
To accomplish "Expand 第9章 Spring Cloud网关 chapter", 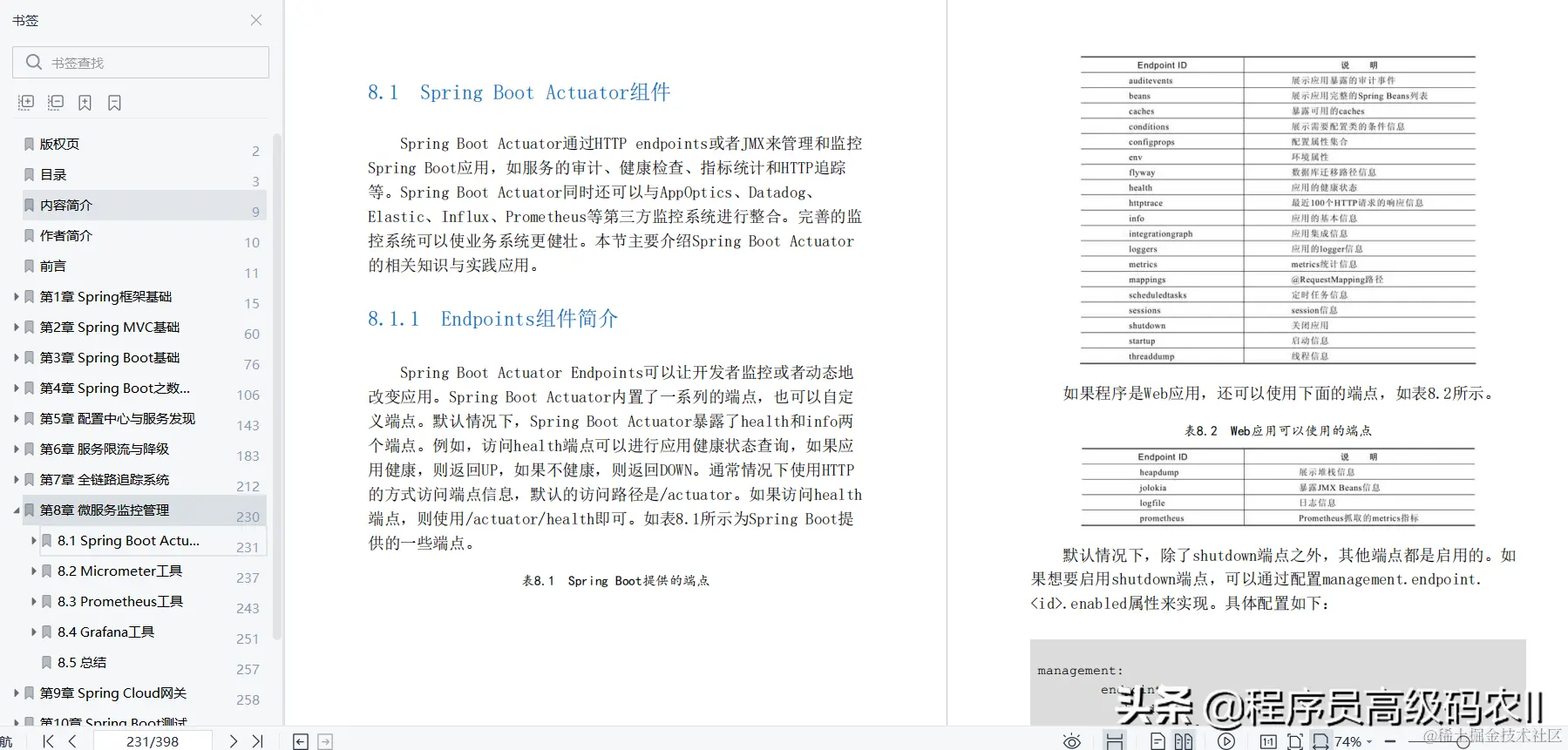I will point(17,693).
